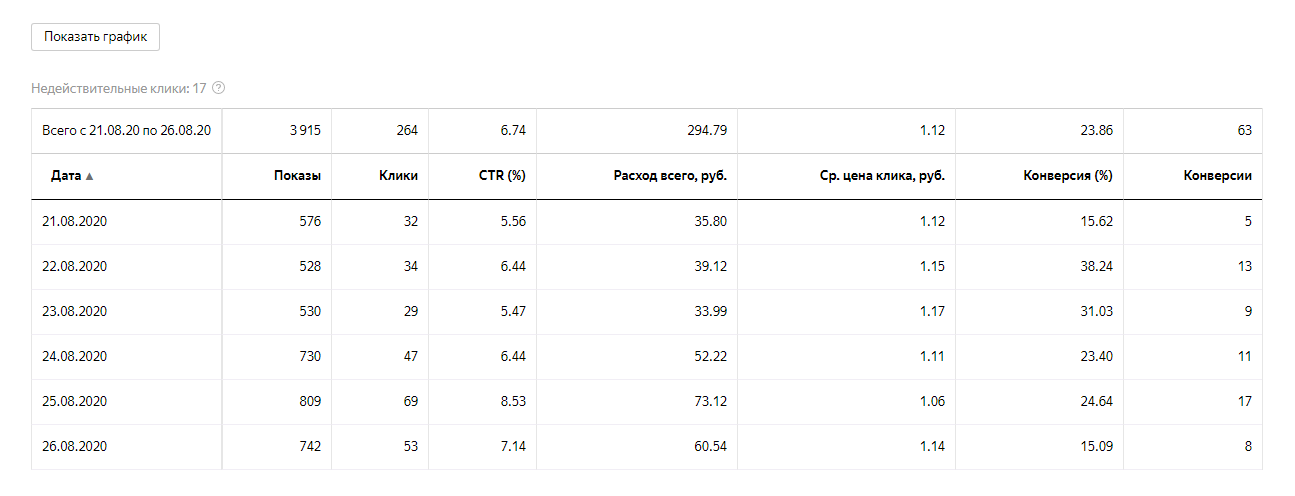Image resolution: width=1295 pixels, height=496 pixels.
Task: Sort by CTR (%) column header
Action: click(503, 176)
